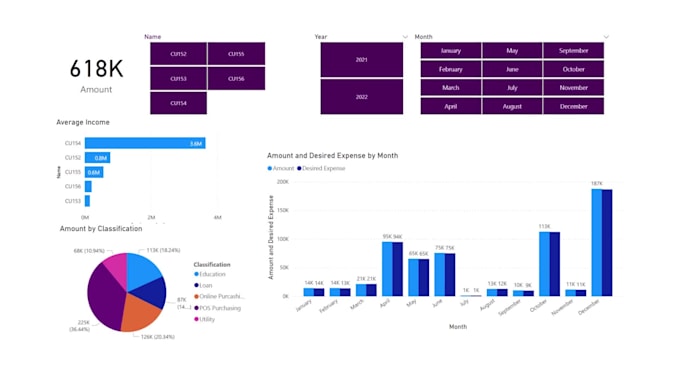Filter the year to 2021
This screenshot has height=383, width=680.
pyautogui.click(x=362, y=60)
